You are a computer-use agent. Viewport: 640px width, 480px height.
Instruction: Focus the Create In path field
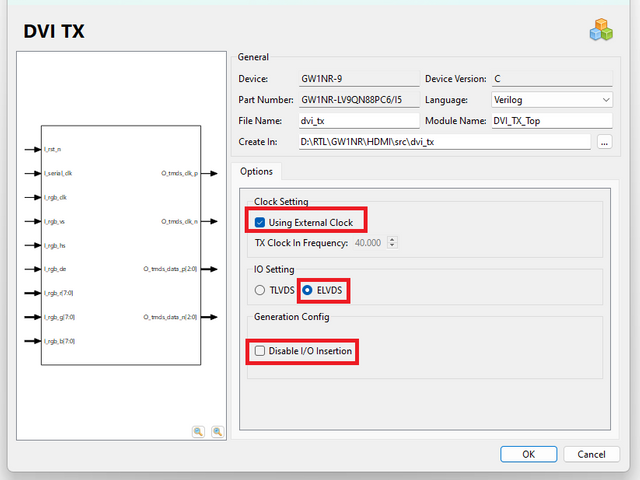444,142
